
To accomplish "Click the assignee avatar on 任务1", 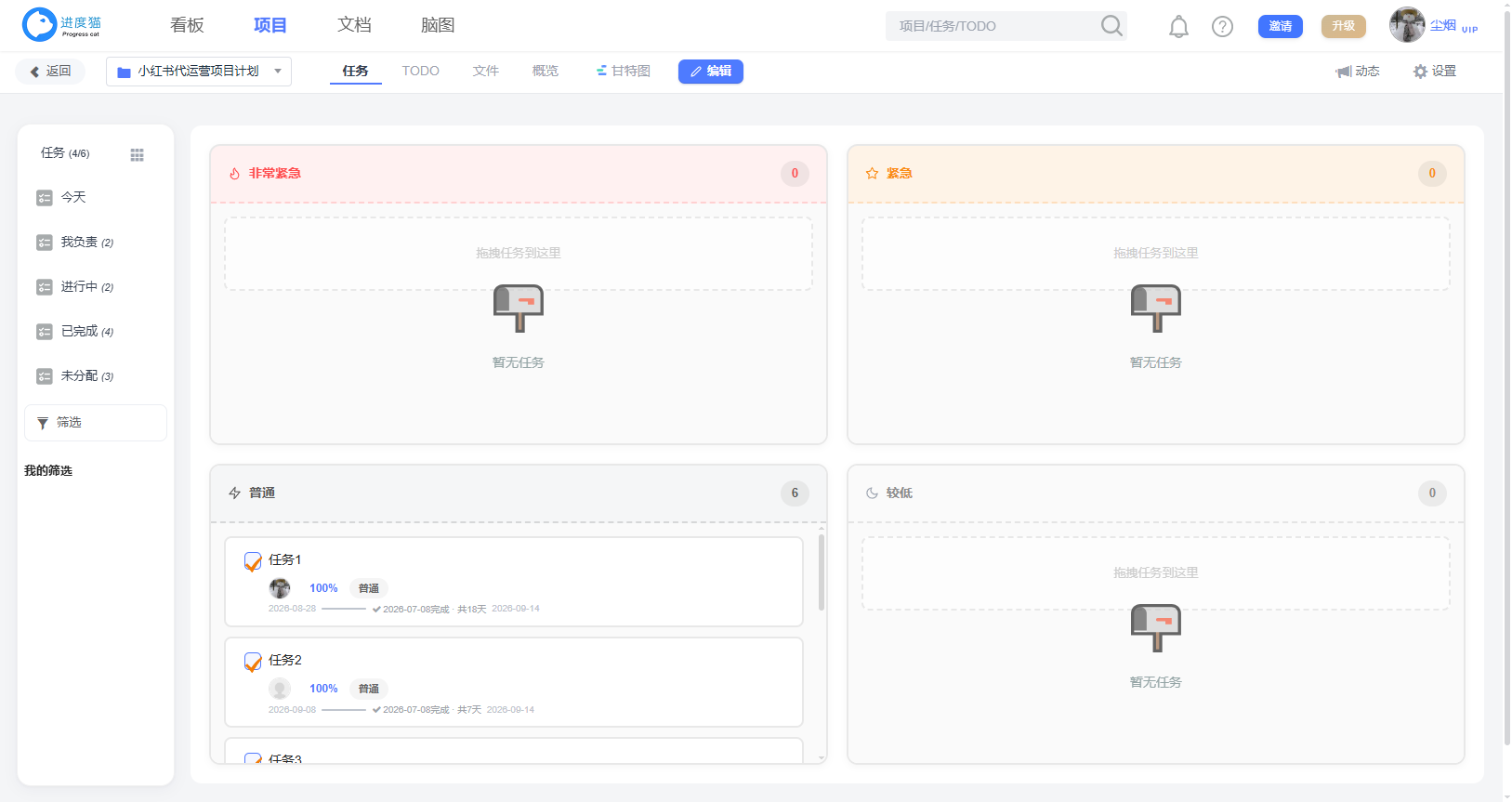I will click(280, 588).
